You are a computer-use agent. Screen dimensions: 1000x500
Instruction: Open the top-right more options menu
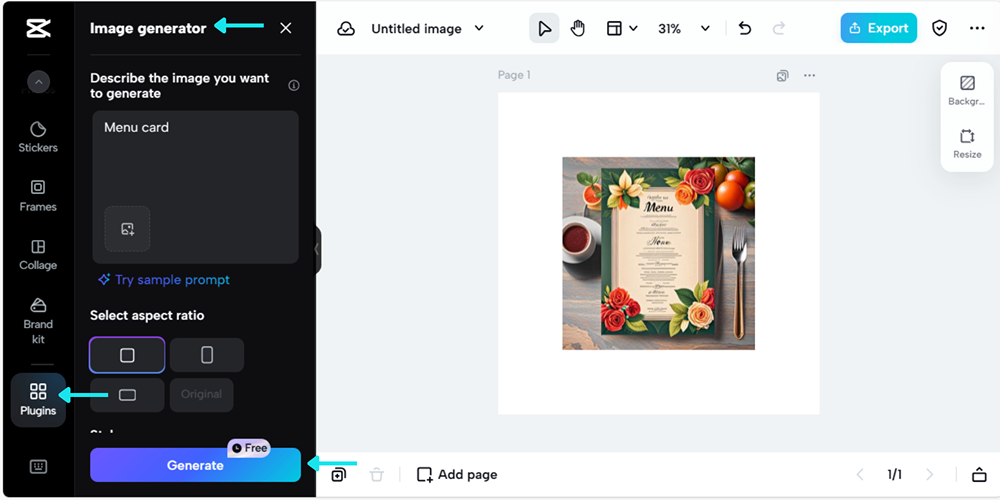[x=977, y=28]
